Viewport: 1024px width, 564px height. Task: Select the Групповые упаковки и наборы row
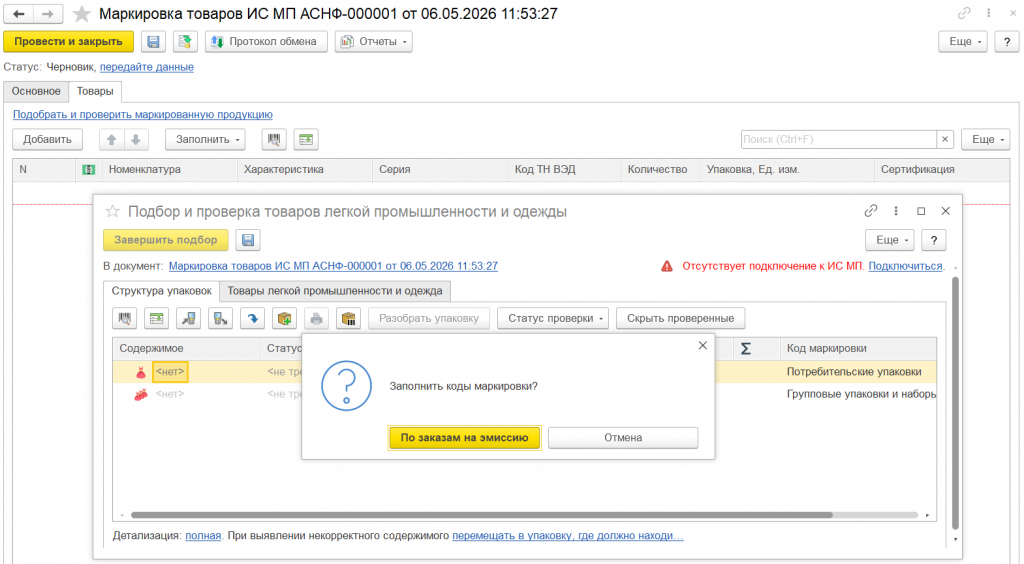pos(524,394)
